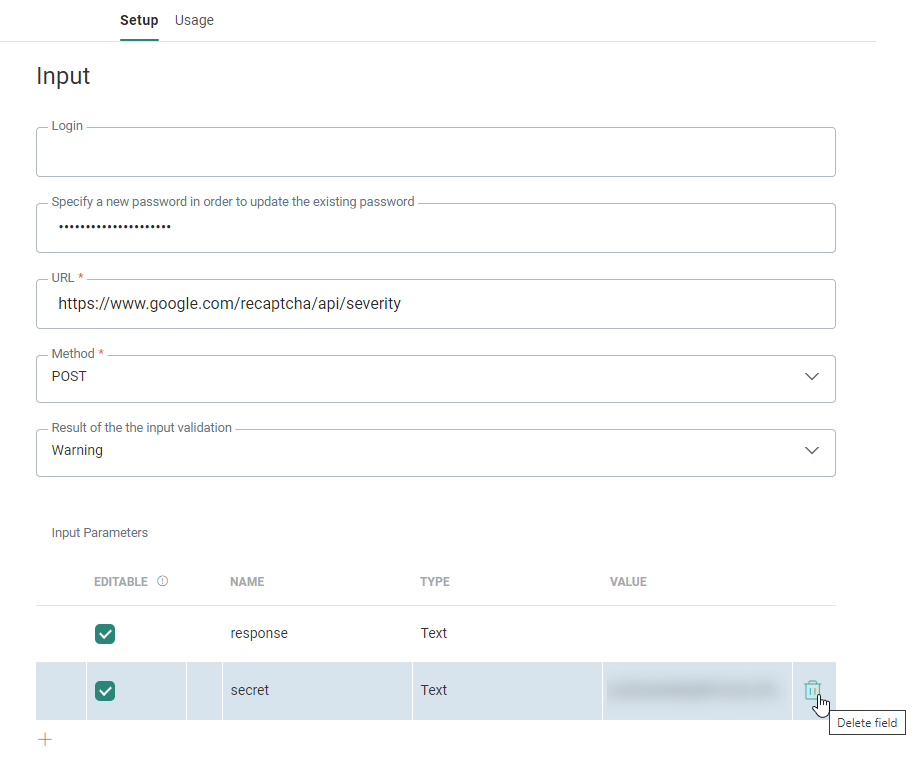Select the response parameter name cell
This screenshot has width=920, height=765.
[259, 633]
